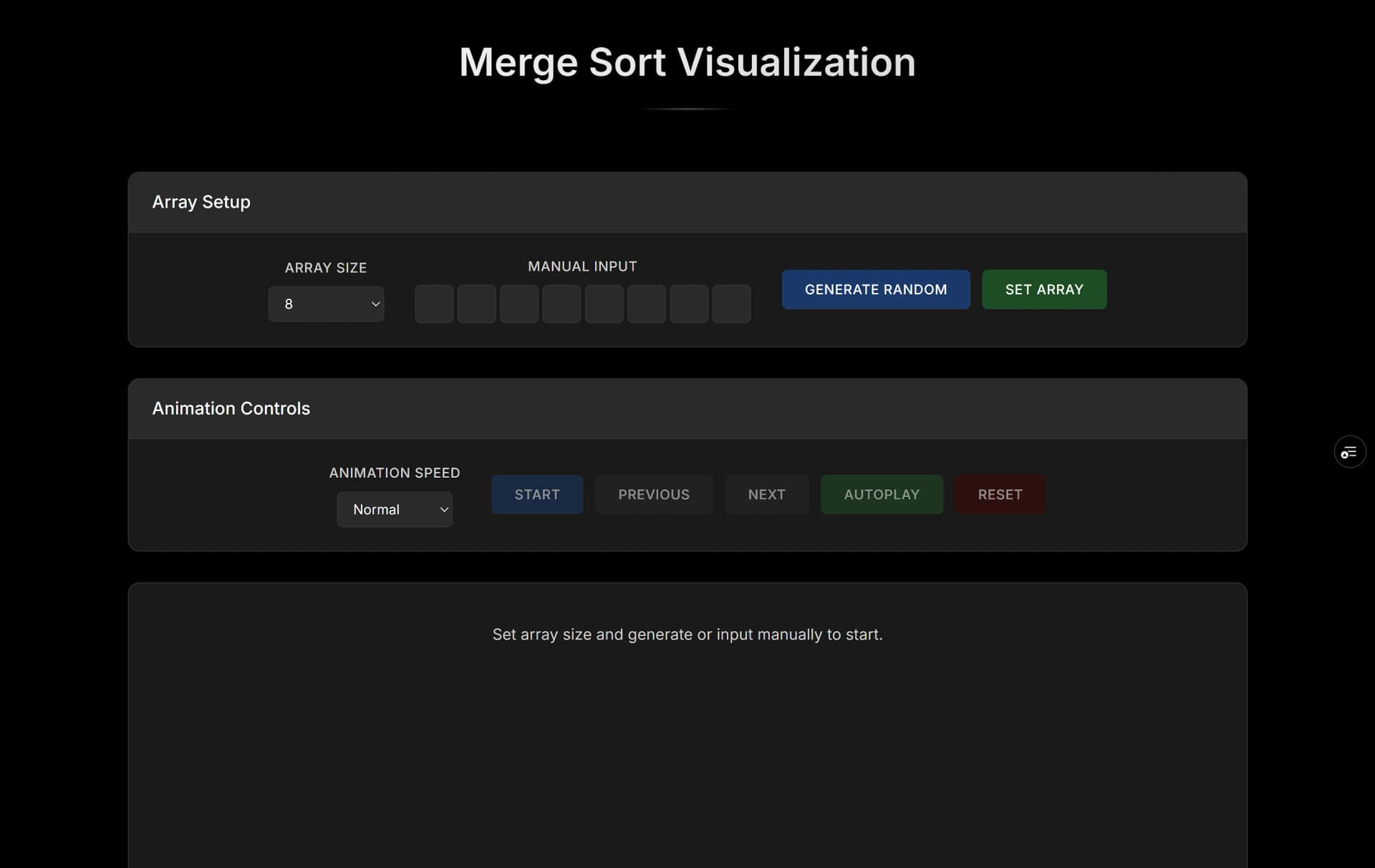The image size is (1375, 868).
Task: Click the first manual input box
Action: click(434, 304)
